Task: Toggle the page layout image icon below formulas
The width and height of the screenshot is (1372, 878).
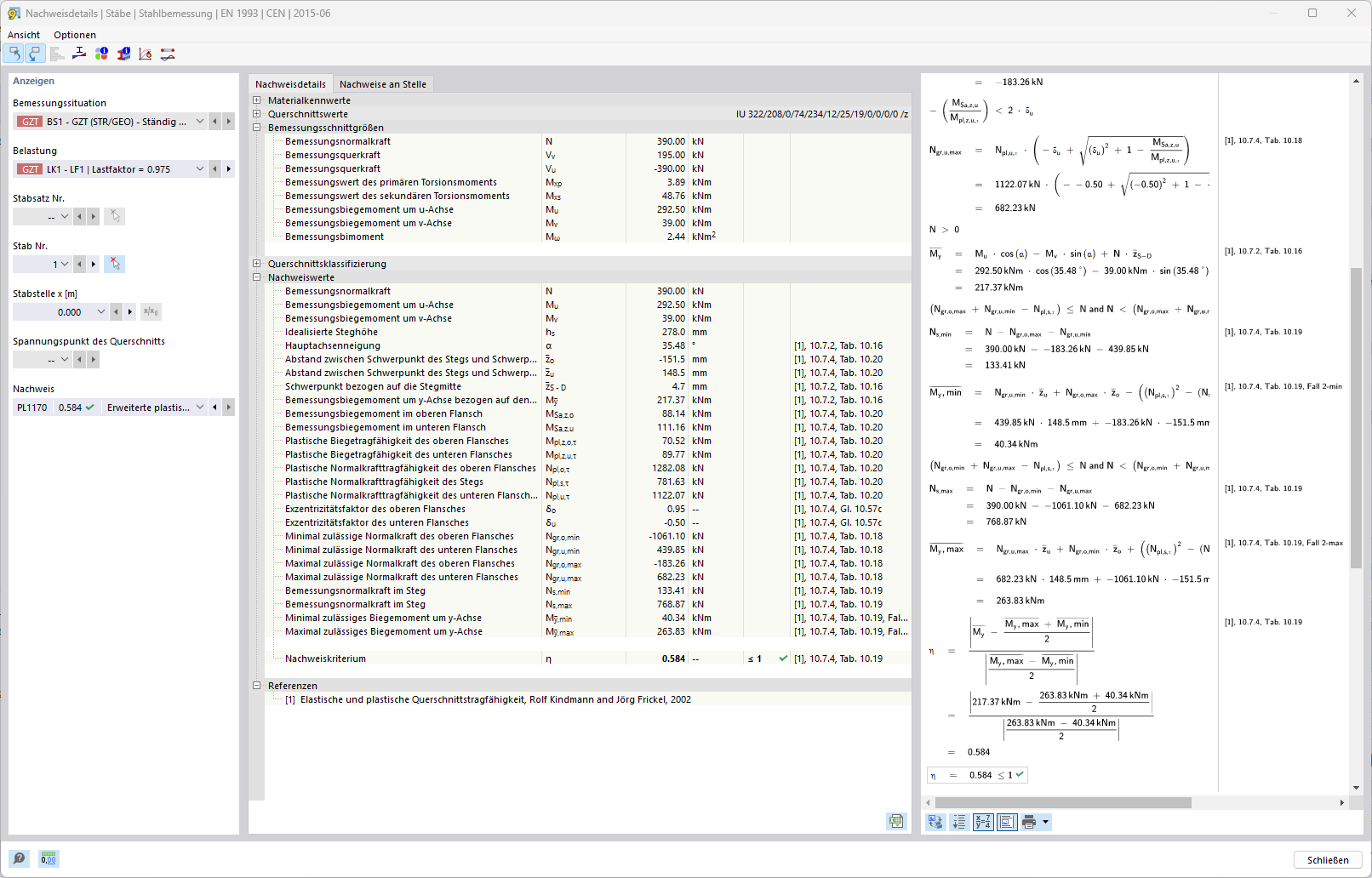Action: pos(1007,822)
